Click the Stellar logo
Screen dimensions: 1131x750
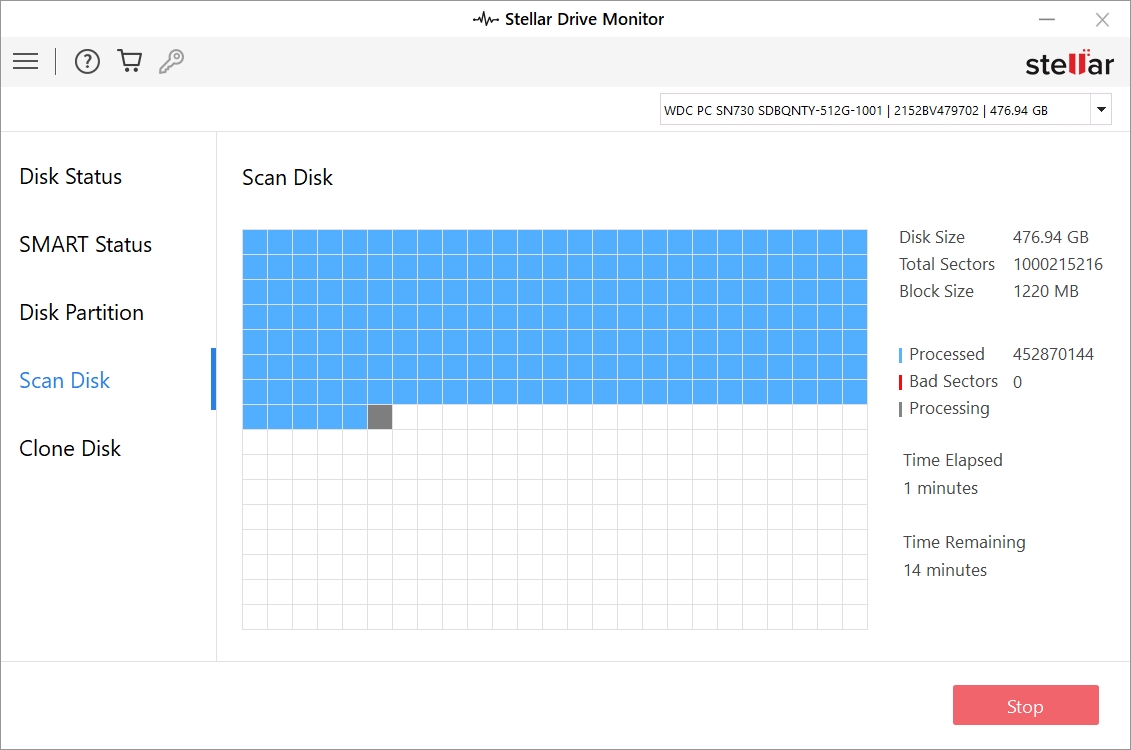pyautogui.click(x=1069, y=64)
